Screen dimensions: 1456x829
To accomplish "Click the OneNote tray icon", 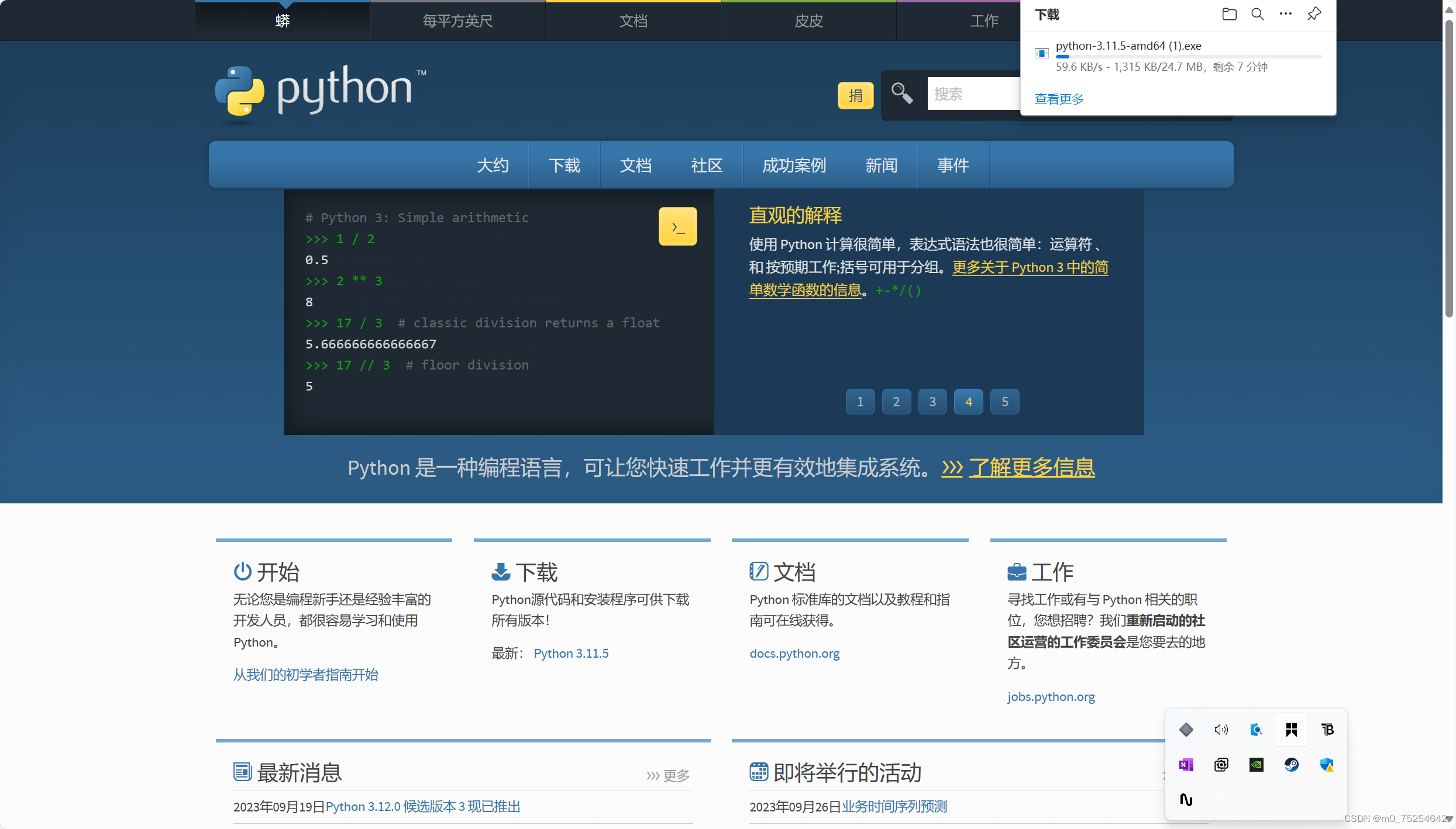I will pos(1186,765).
